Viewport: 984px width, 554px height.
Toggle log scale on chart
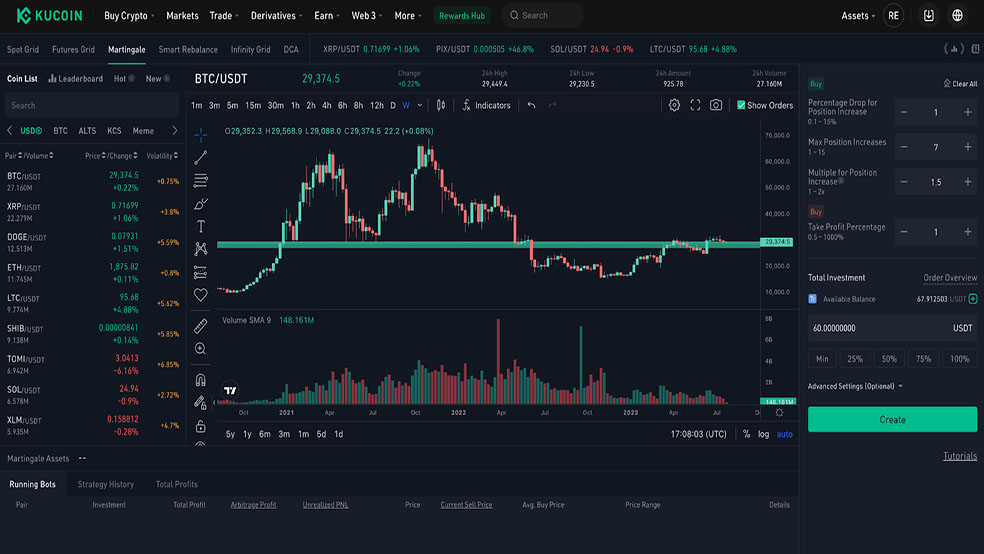[763, 434]
